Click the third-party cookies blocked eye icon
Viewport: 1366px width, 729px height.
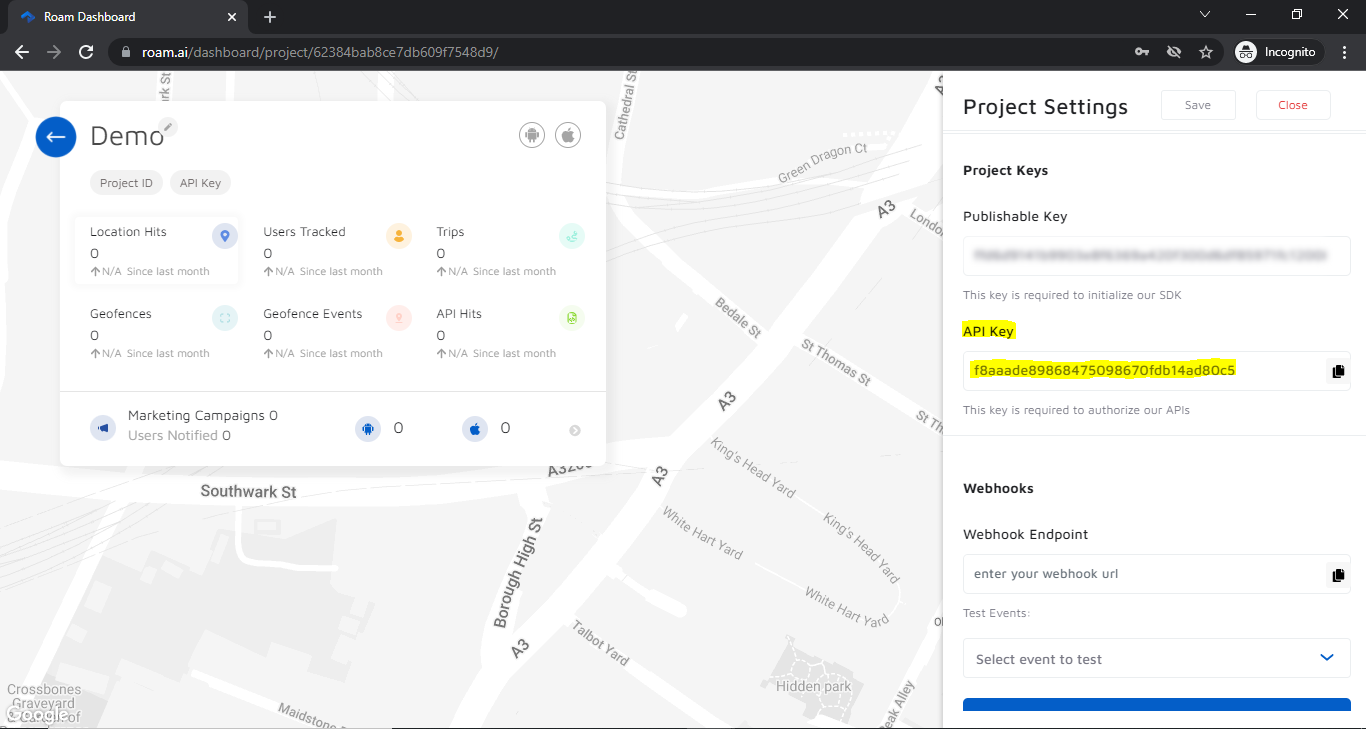[1174, 52]
